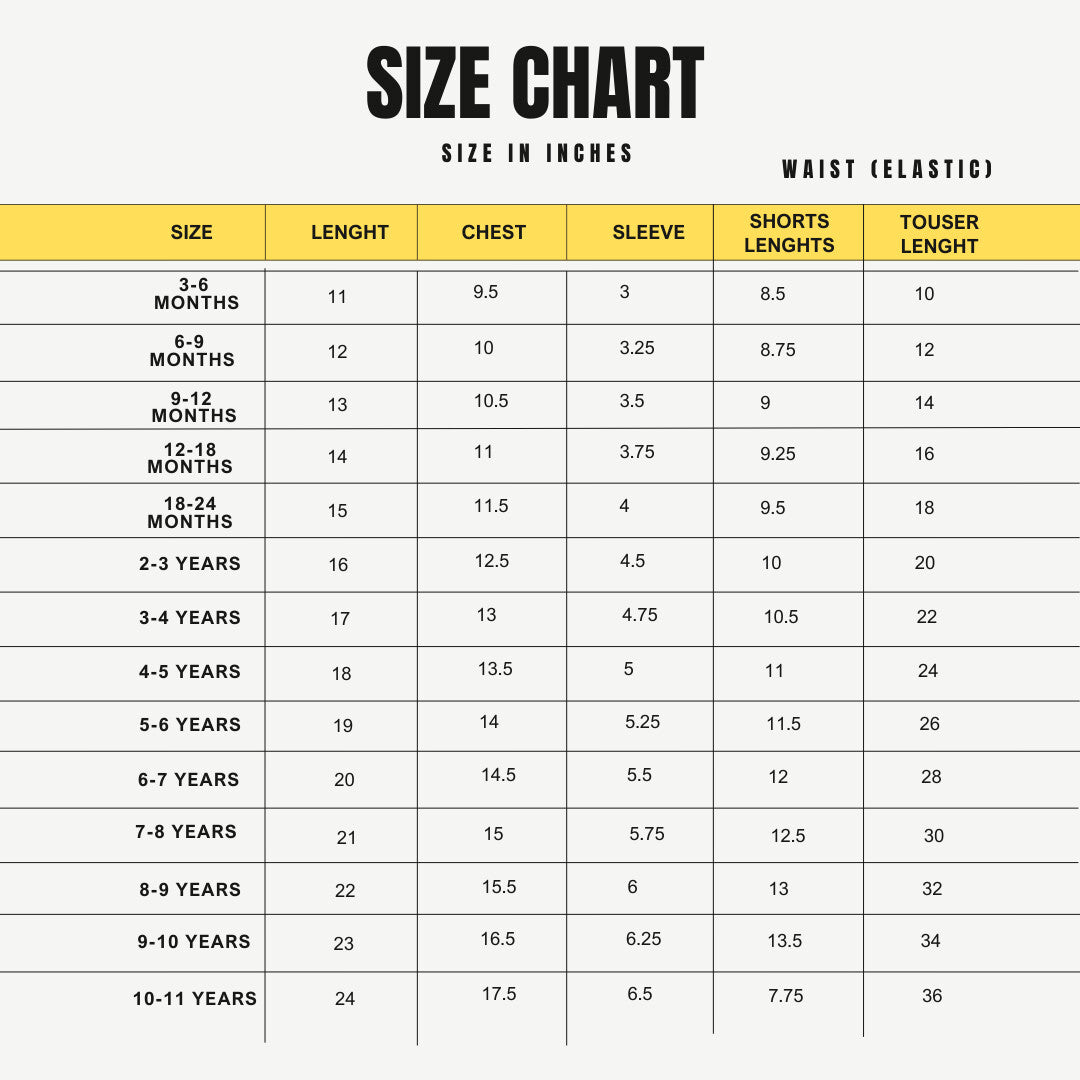This screenshot has height=1080, width=1080.
Task: Click the SIZE CHART title
Action: pyautogui.click(x=536, y=83)
